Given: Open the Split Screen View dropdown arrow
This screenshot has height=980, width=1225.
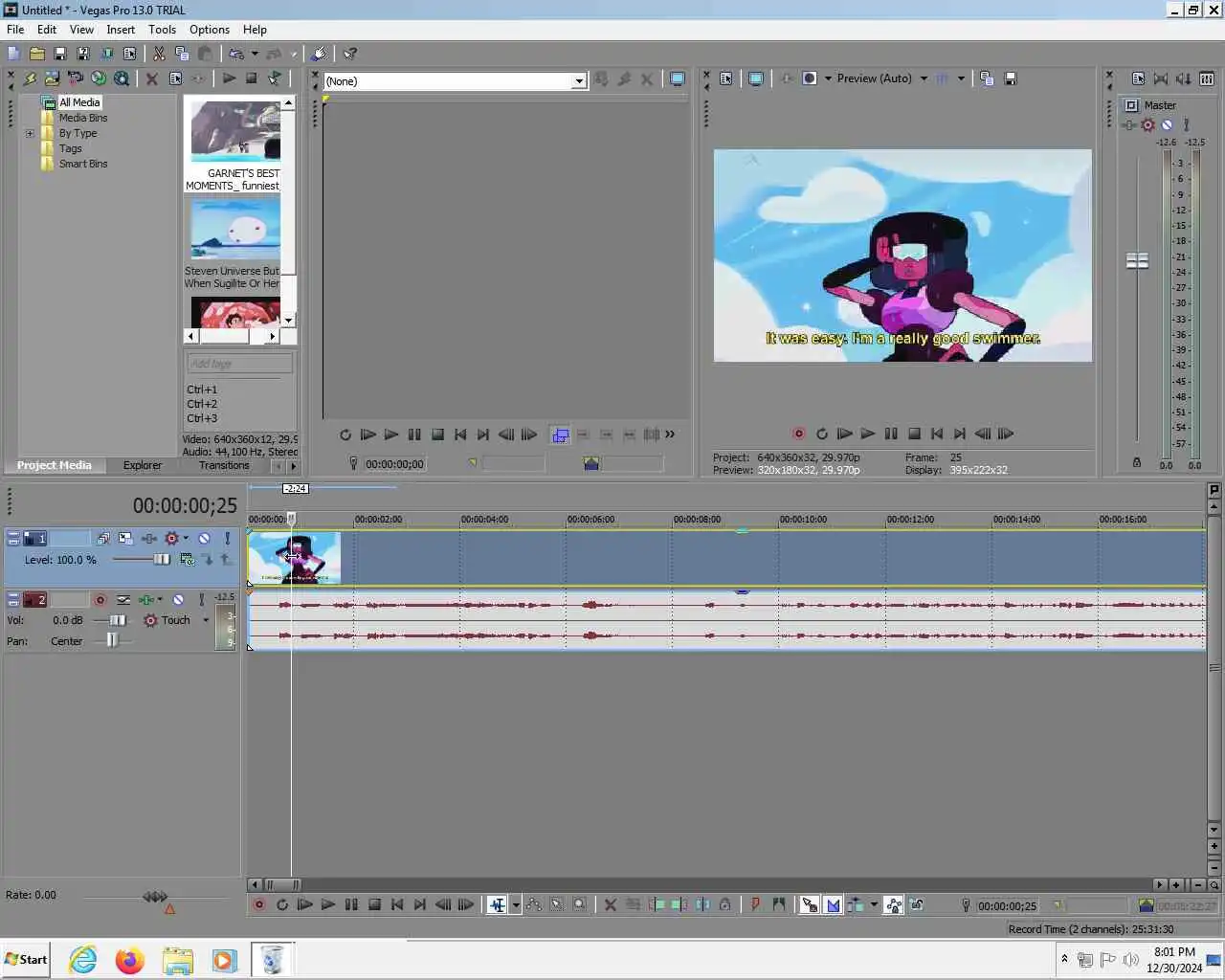Looking at the screenshot, I should tap(828, 78).
